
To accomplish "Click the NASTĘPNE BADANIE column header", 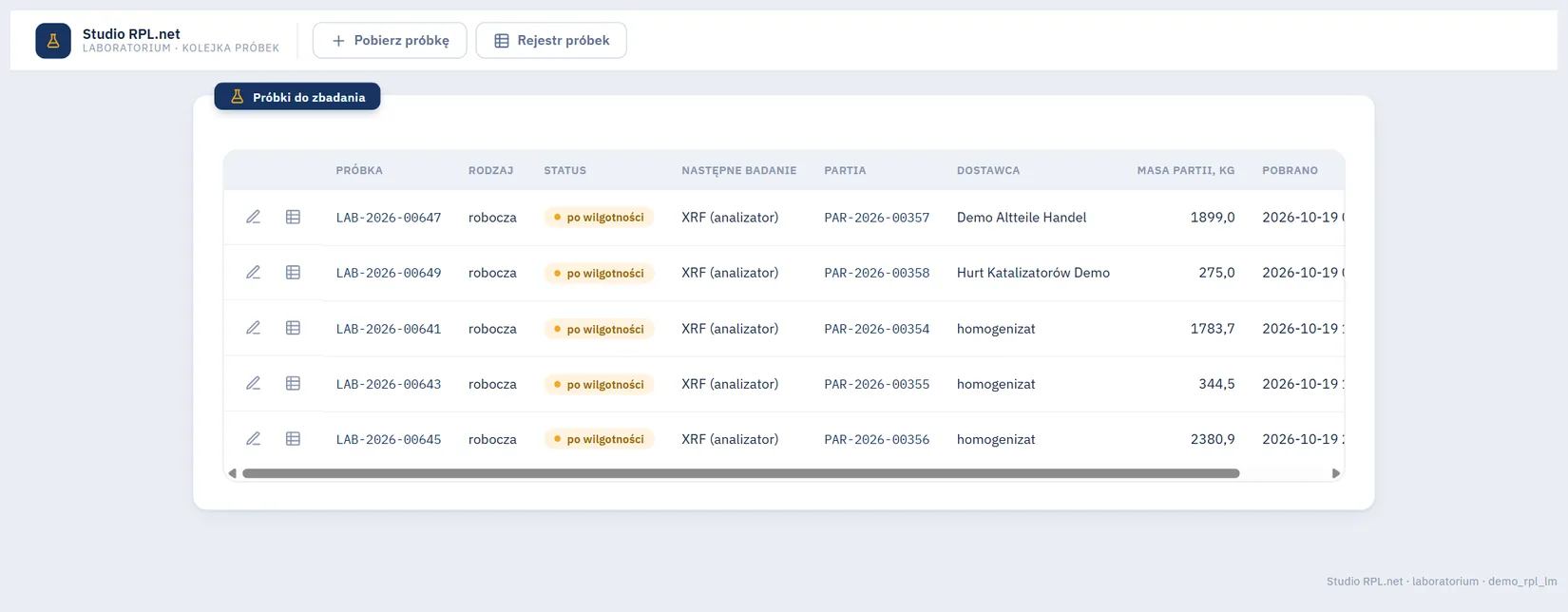I will click(739, 171).
